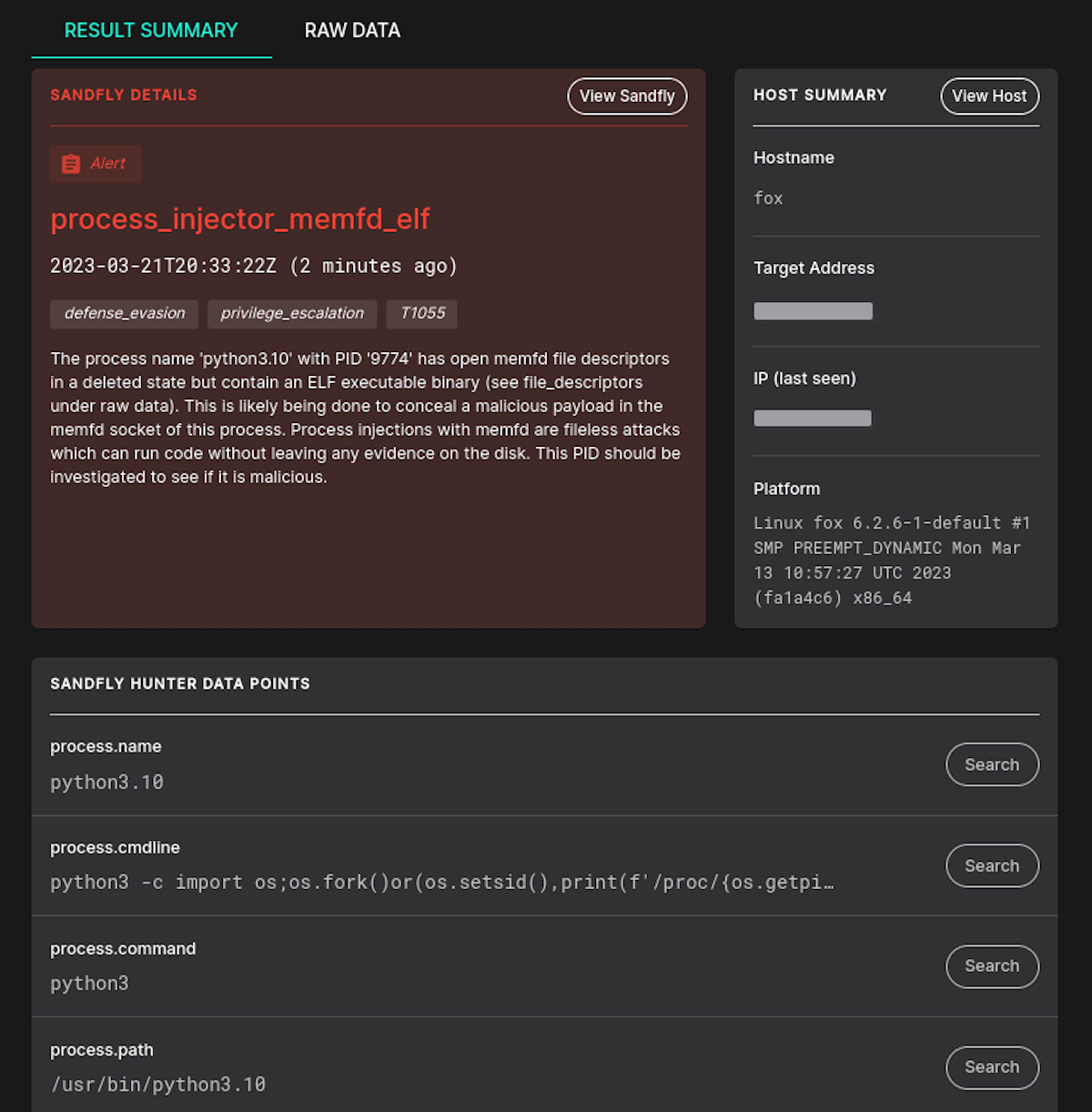This screenshot has width=1092, height=1112.
Task: Open host details with View Host button
Action: tap(989, 96)
